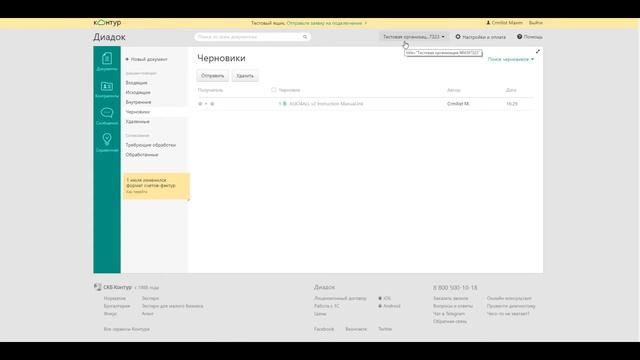Open Все сервисы Контура footer link
The image size is (640, 360).
(127, 329)
